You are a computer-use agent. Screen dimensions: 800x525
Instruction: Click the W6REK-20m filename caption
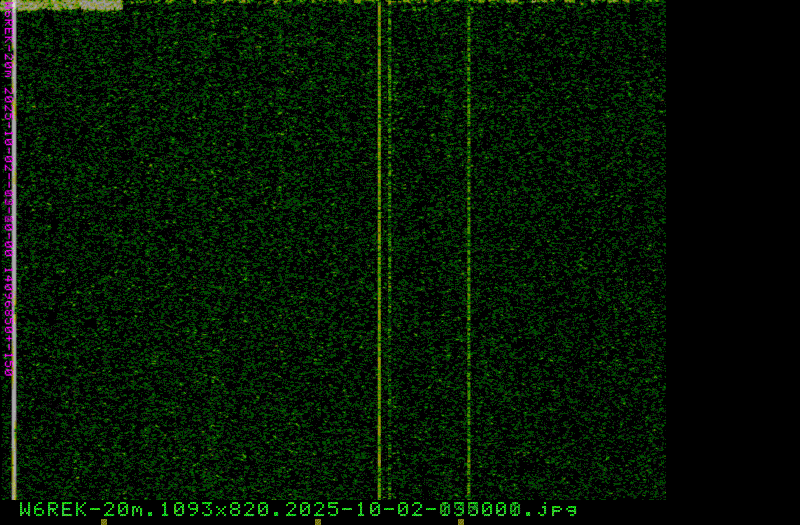pos(298,509)
